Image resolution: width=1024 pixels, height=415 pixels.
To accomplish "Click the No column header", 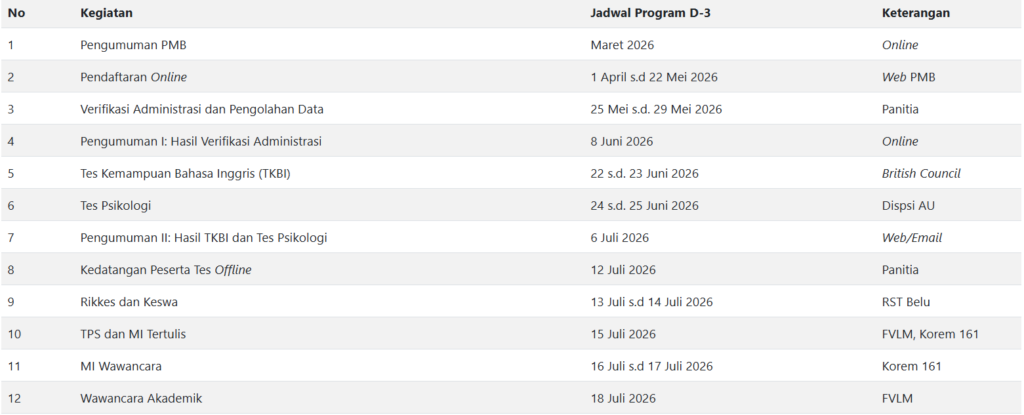I will click(16, 13).
